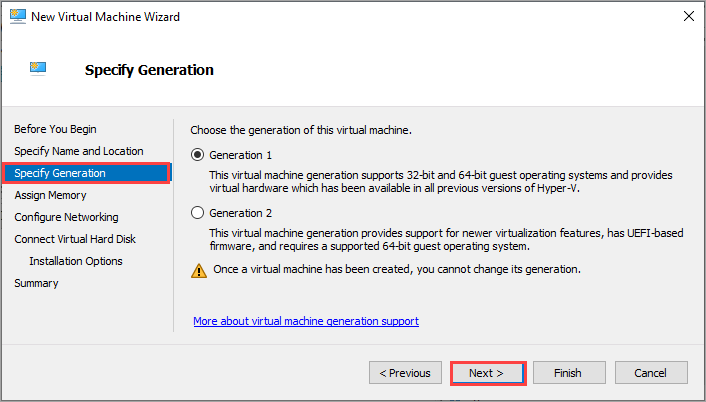Screen dimensions: 706x402
Task: Click the Generation 1 description paragraph
Action: tap(441, 181)
